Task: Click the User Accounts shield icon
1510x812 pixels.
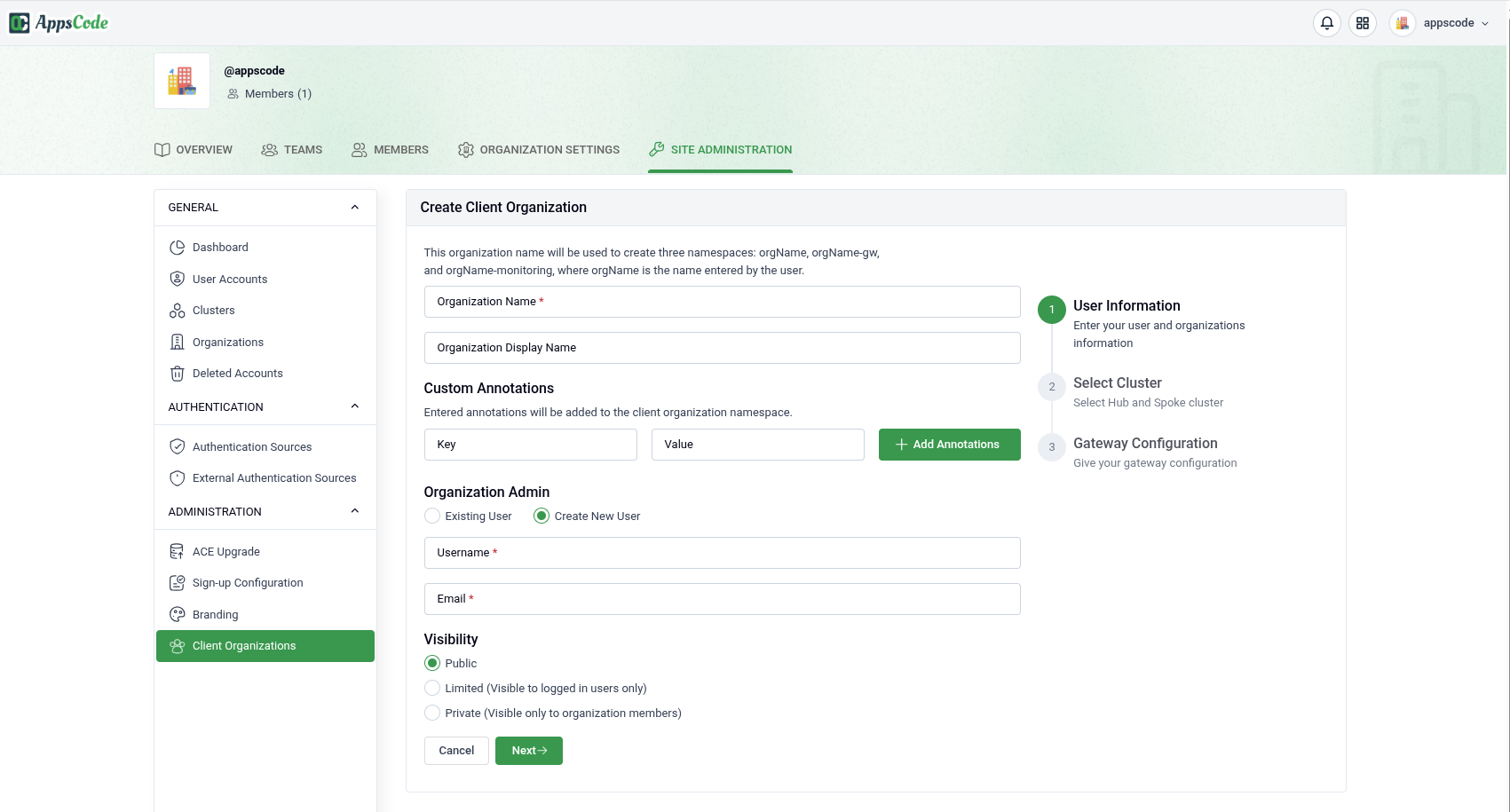Action: click(x=178, y=279)
